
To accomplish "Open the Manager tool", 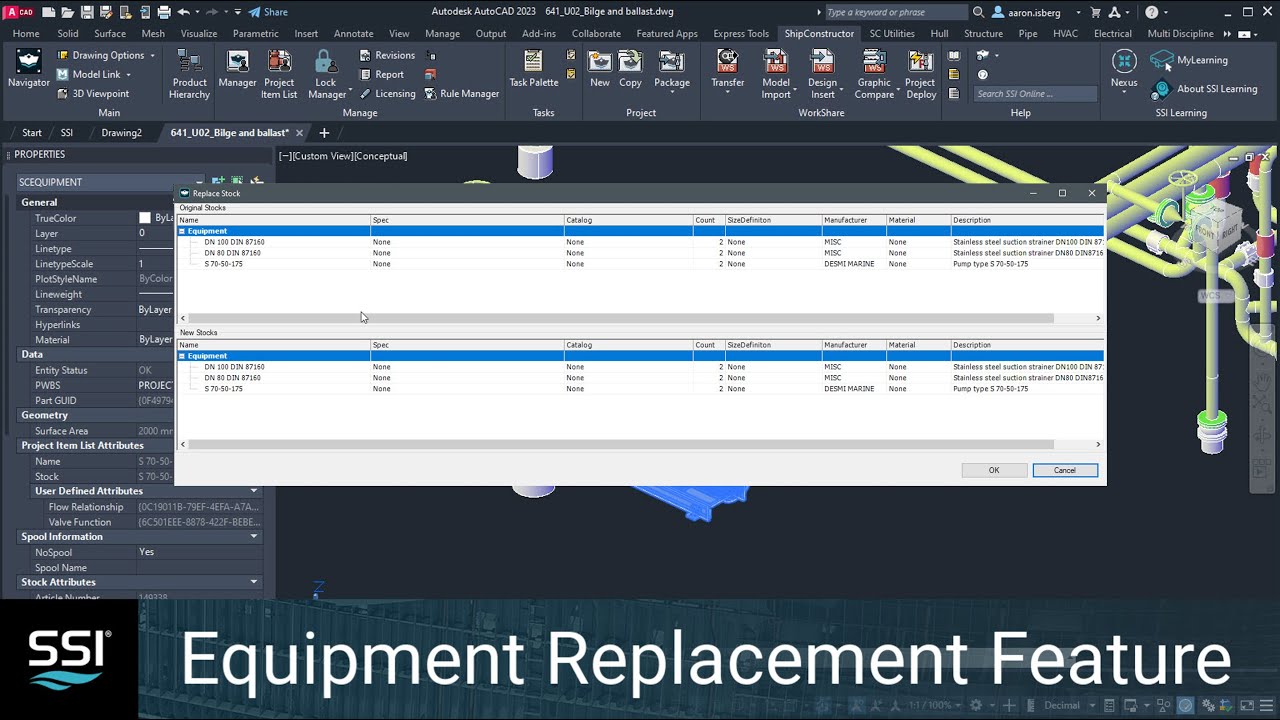I will point(237,70).
